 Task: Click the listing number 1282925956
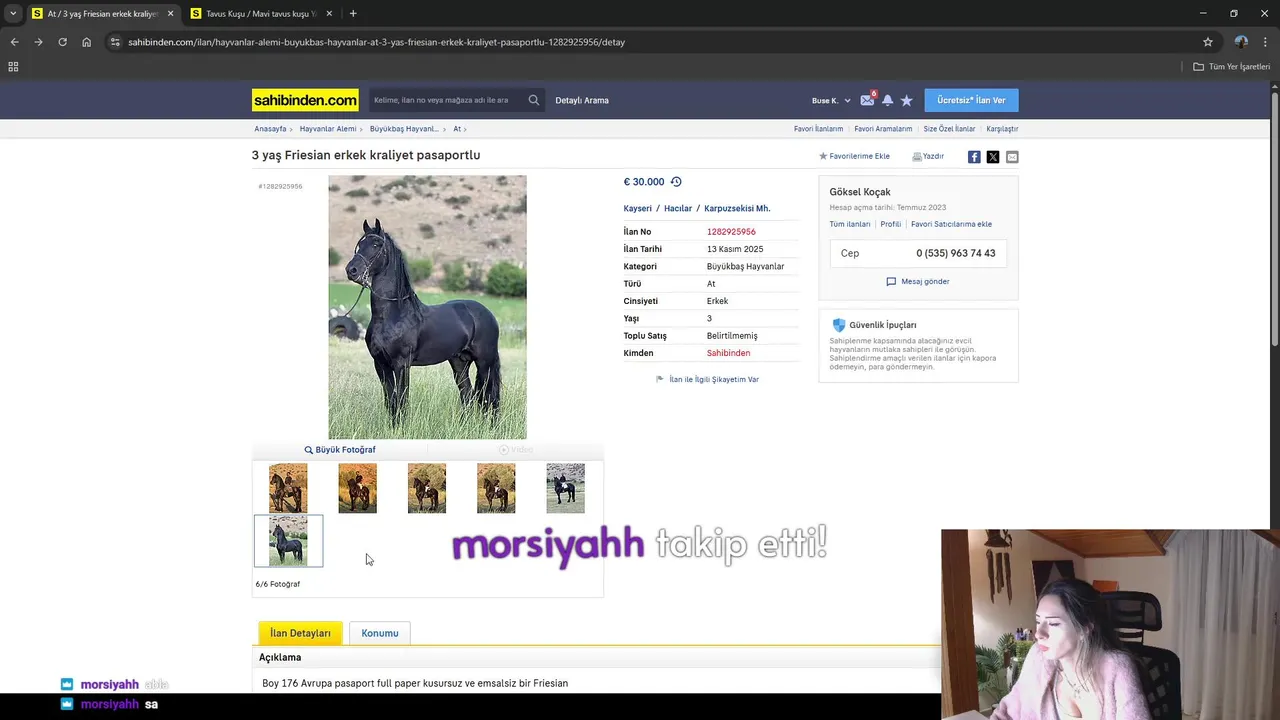coord(731,232)
